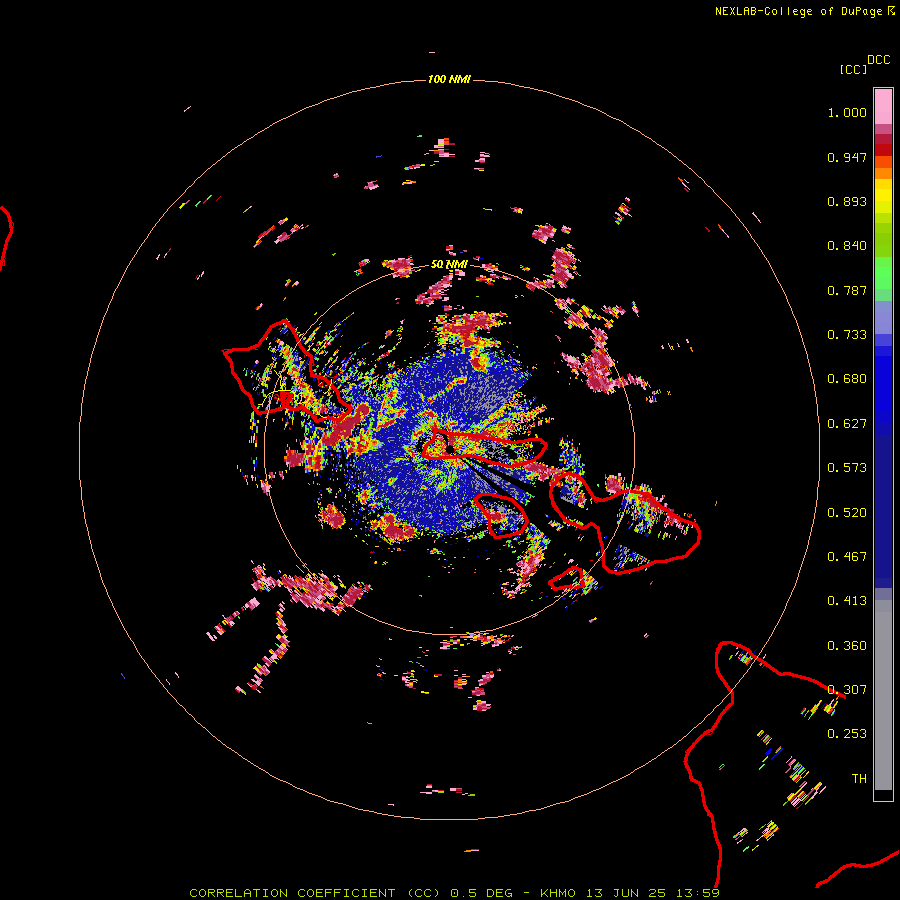Screen dimensions: 900x900
Task: Select the 0.573 scale value
Action: pos(847,468)
